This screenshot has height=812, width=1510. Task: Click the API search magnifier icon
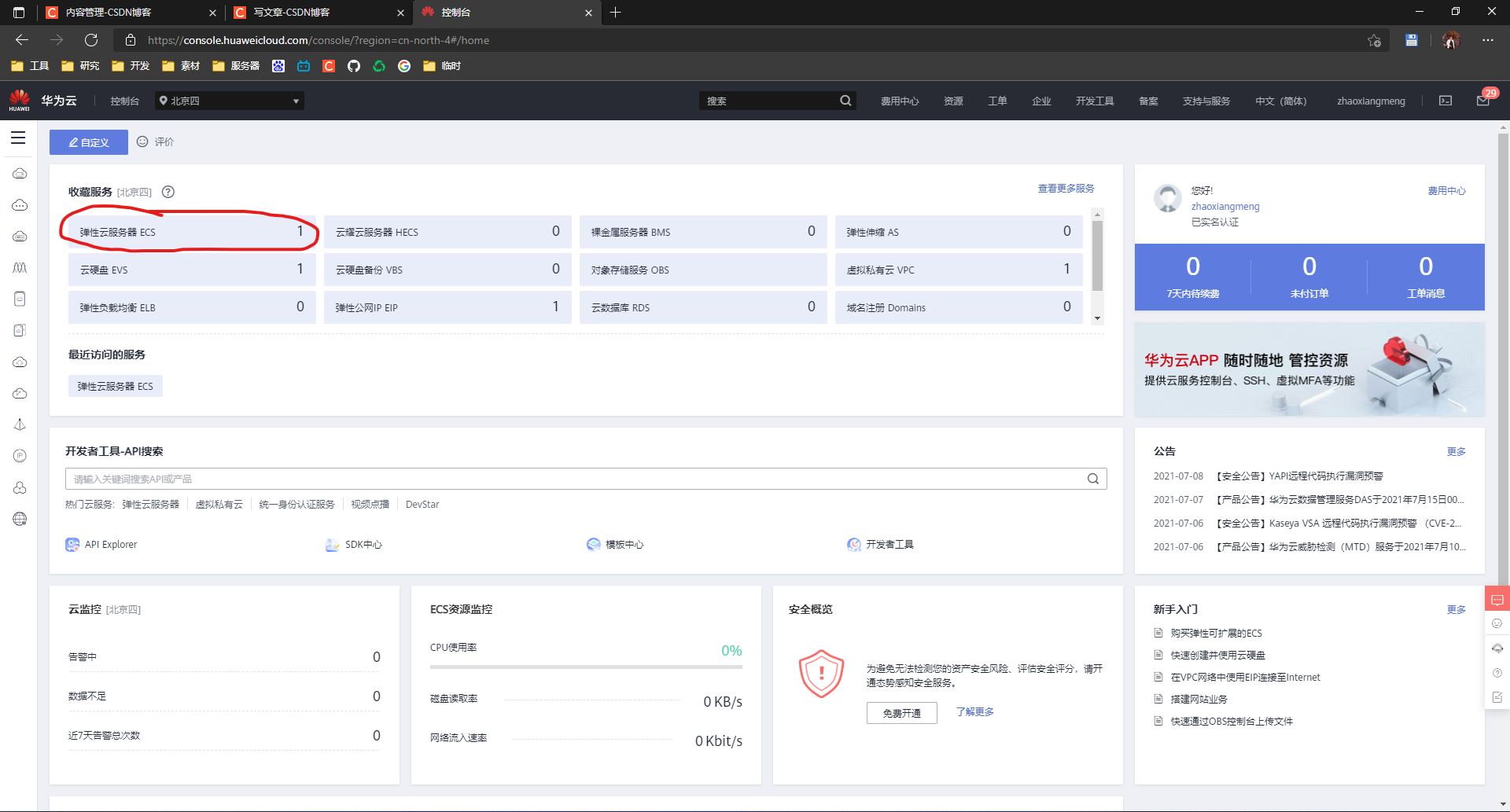pyautogui.click(x=1093, y=479)
